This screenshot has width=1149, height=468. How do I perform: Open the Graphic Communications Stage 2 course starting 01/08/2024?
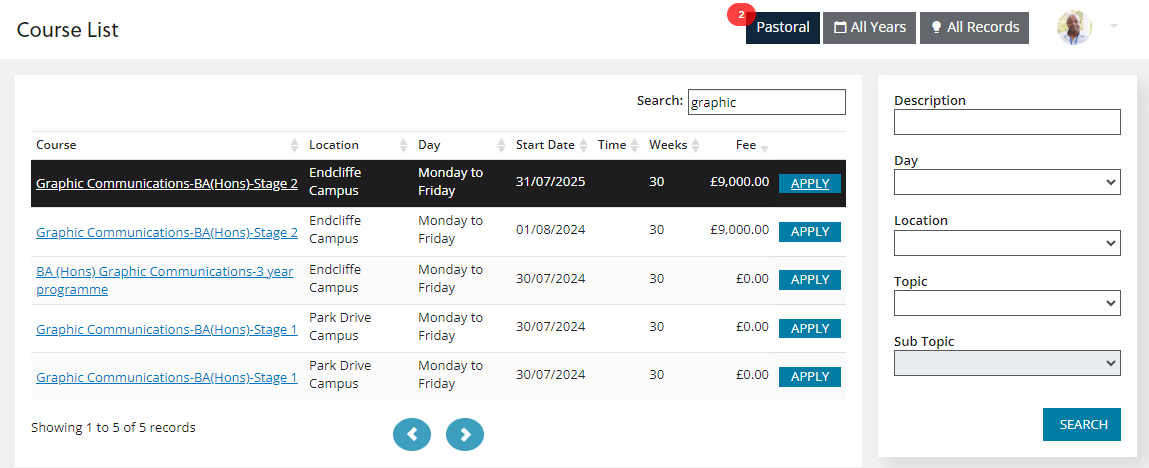tap(167, 232)
